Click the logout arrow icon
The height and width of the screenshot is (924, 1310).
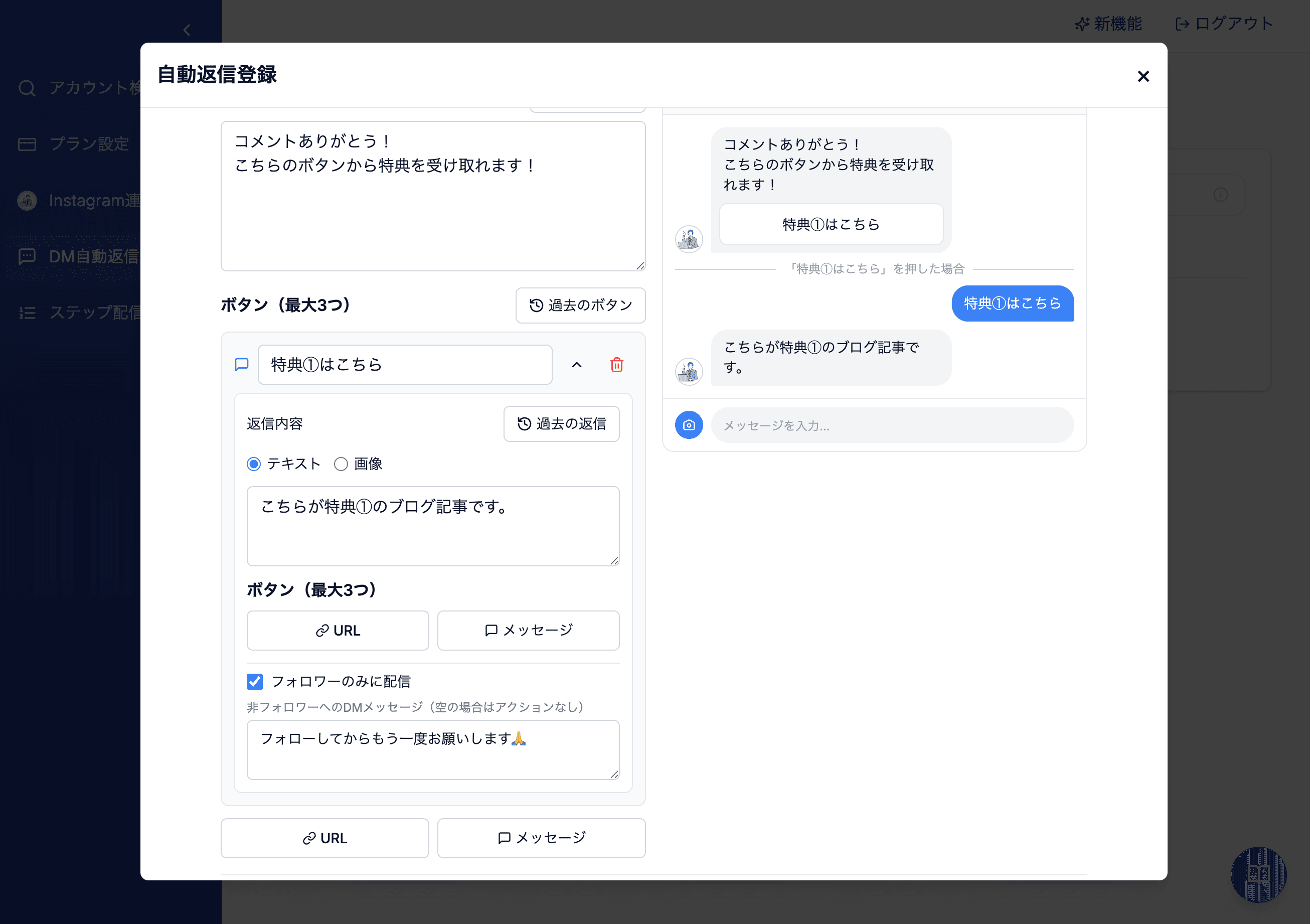pyautogui.click(x=1182, y=24)
